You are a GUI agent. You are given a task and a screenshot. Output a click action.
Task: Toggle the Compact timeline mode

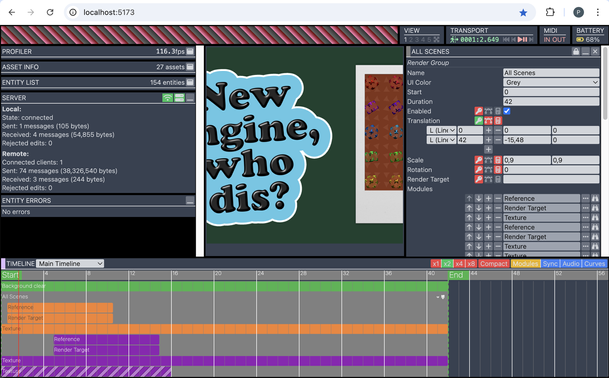pos(493,263)
